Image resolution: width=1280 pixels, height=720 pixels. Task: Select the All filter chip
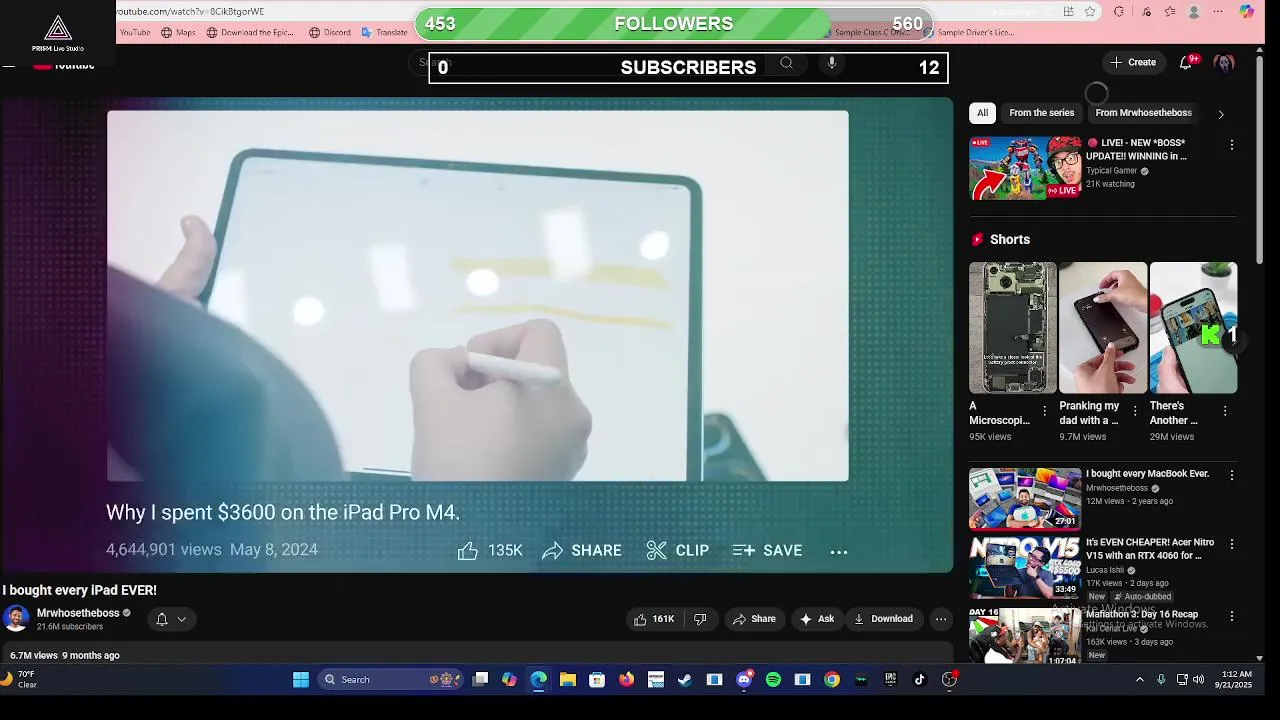coord(982,113)
